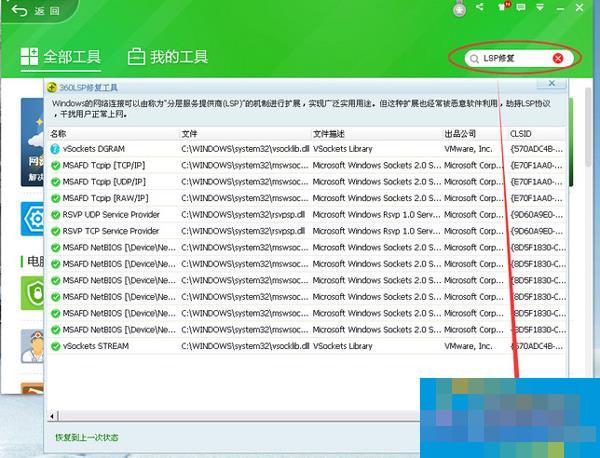This screenshot has width=600, height=458.
Task: Sort by the 出品公司 column header
Action: 460,134
